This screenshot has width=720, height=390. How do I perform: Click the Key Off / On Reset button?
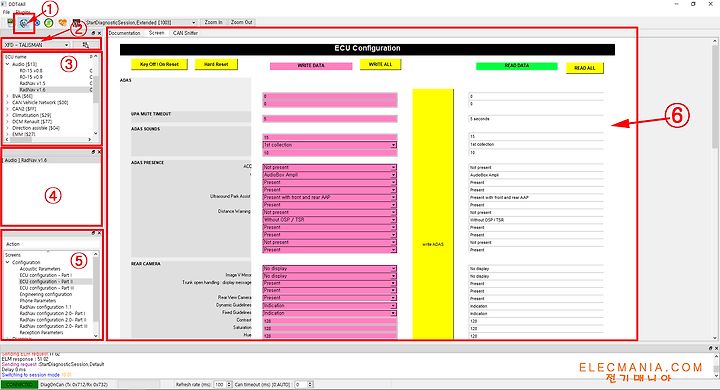(159, 64)
